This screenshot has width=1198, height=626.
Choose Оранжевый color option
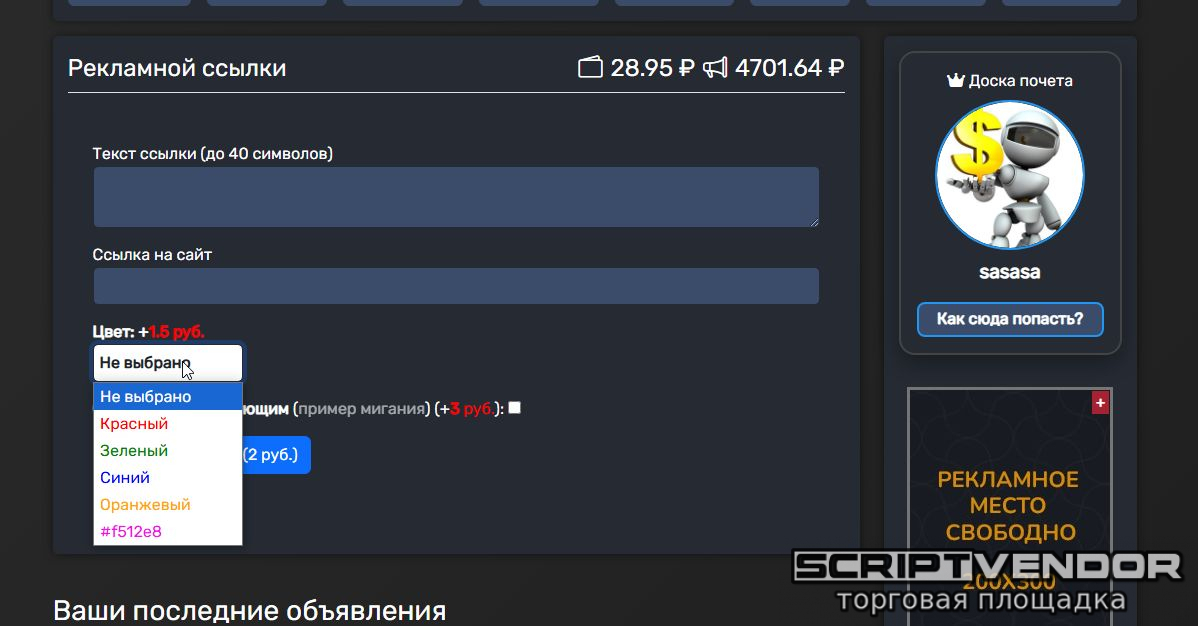[x=168, y=504]
